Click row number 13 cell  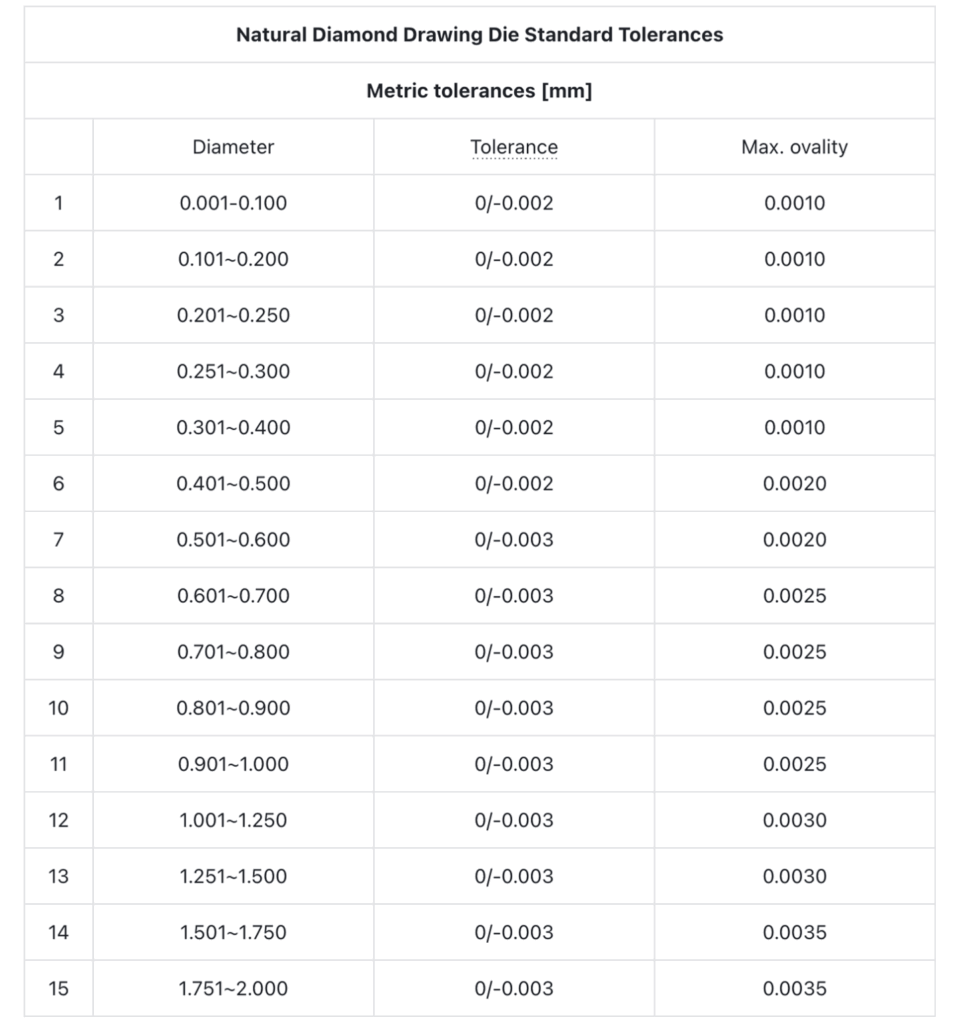pos(58,876)
